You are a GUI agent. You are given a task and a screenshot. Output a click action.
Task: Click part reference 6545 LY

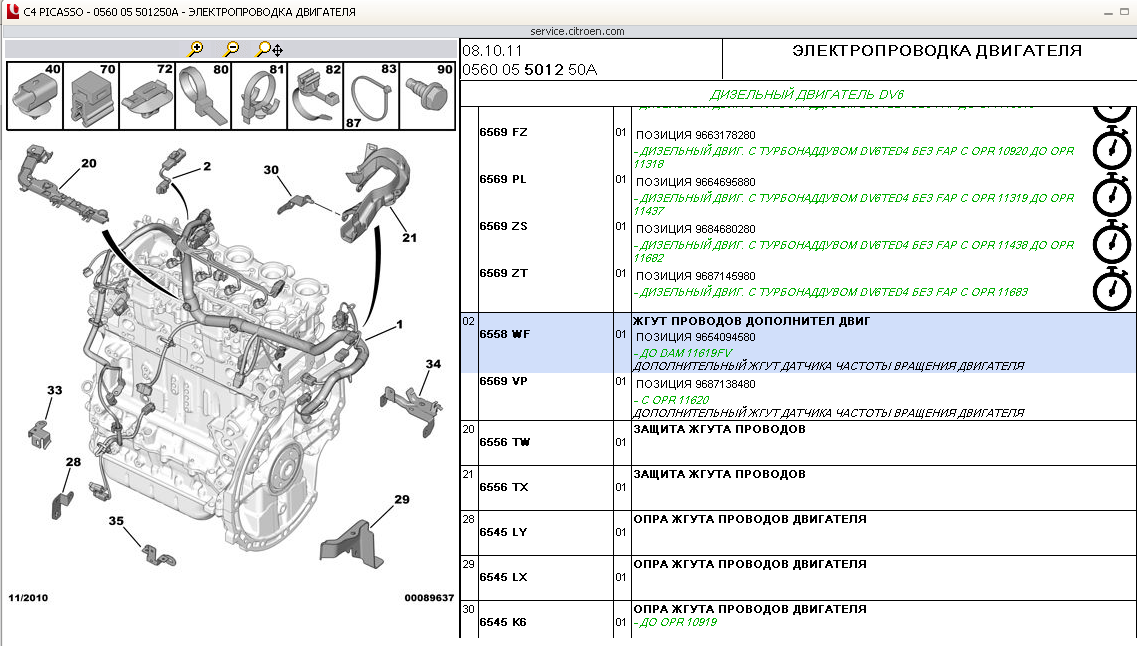pyautogui.click(x=503, y=532)
